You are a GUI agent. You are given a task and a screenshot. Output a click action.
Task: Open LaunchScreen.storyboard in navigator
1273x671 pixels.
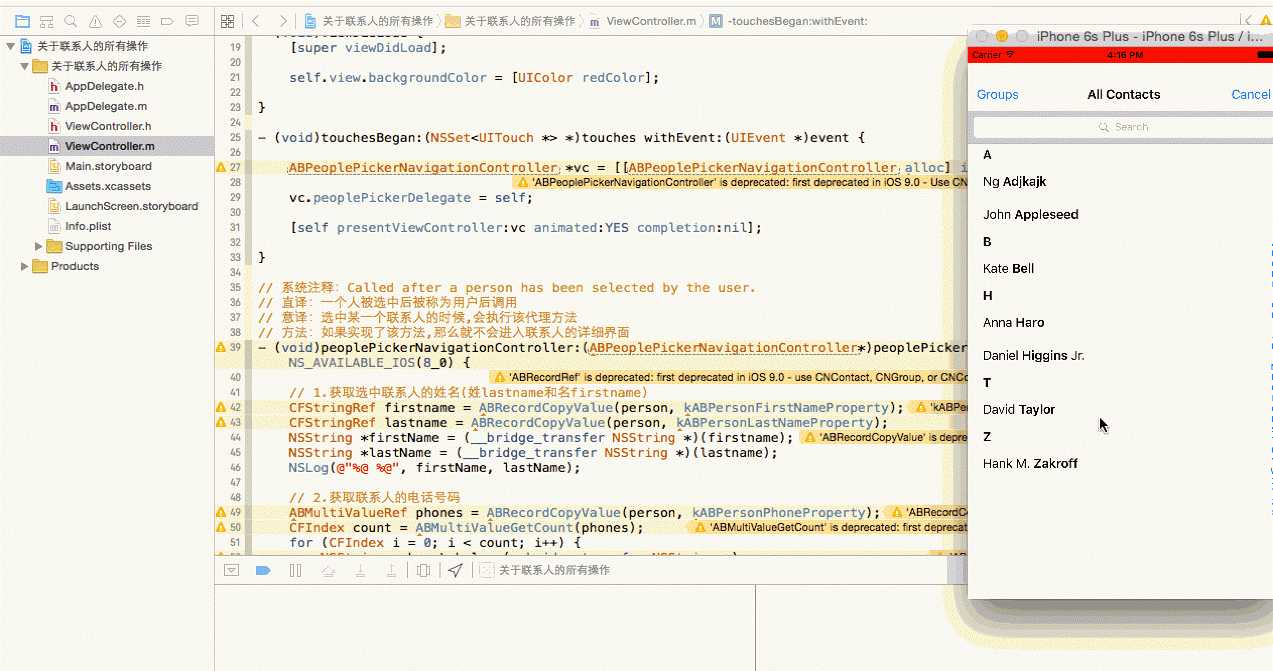(x=131, y=206)
